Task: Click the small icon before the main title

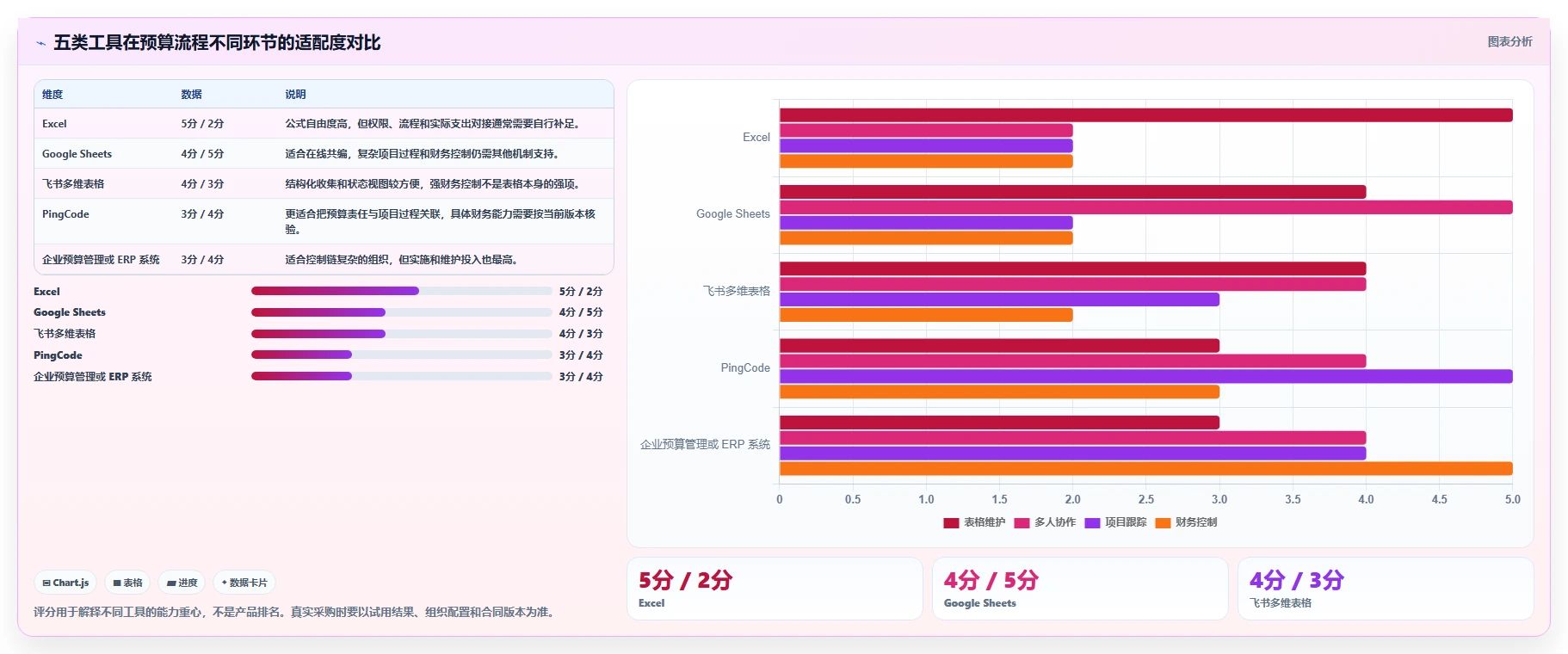Action: coord(40,43)
